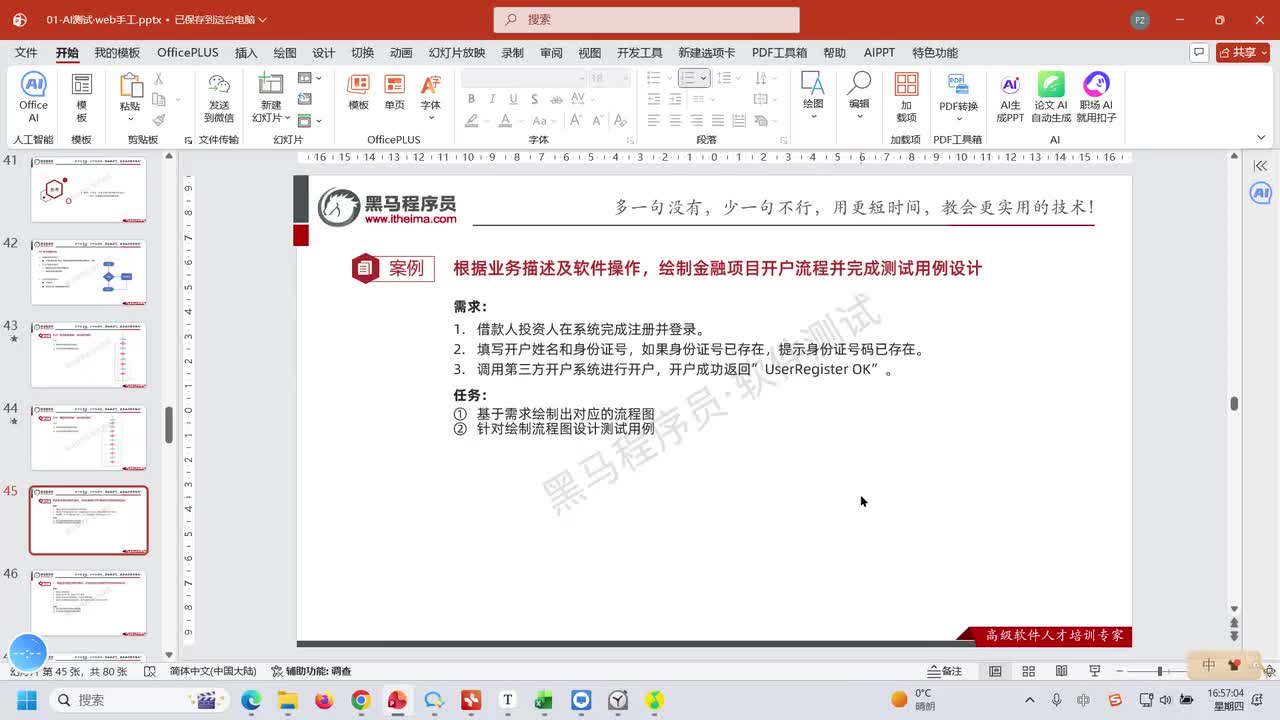Open OfficePLUS 模板 templates

coord(358,92)
